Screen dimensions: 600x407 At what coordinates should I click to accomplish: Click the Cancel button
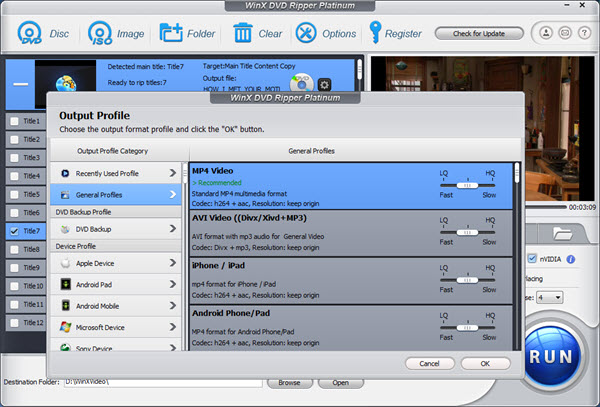[429, 363]
